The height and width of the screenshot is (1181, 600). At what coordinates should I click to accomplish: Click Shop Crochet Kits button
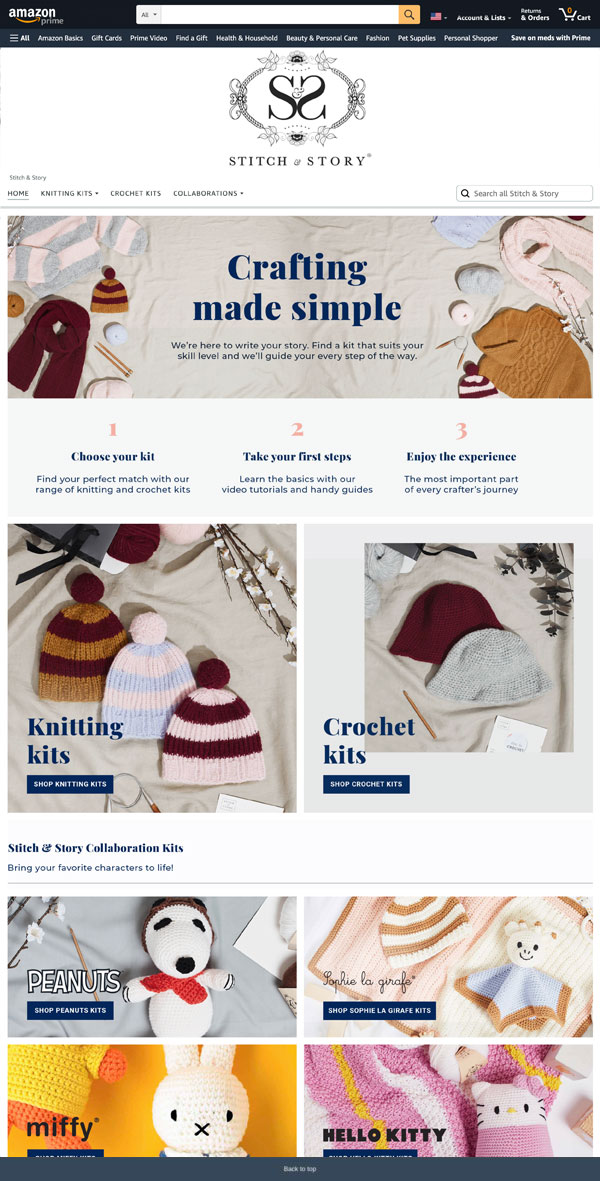point(366,784)
